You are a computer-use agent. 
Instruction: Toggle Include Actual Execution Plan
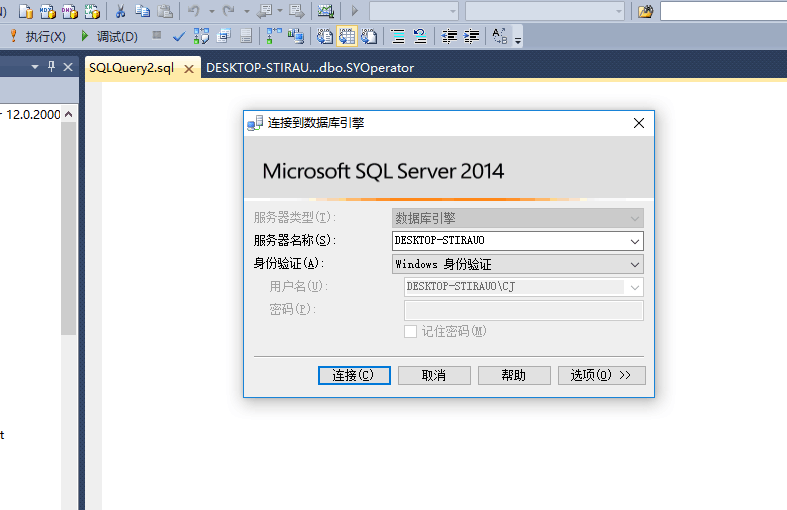pos(274,36)
